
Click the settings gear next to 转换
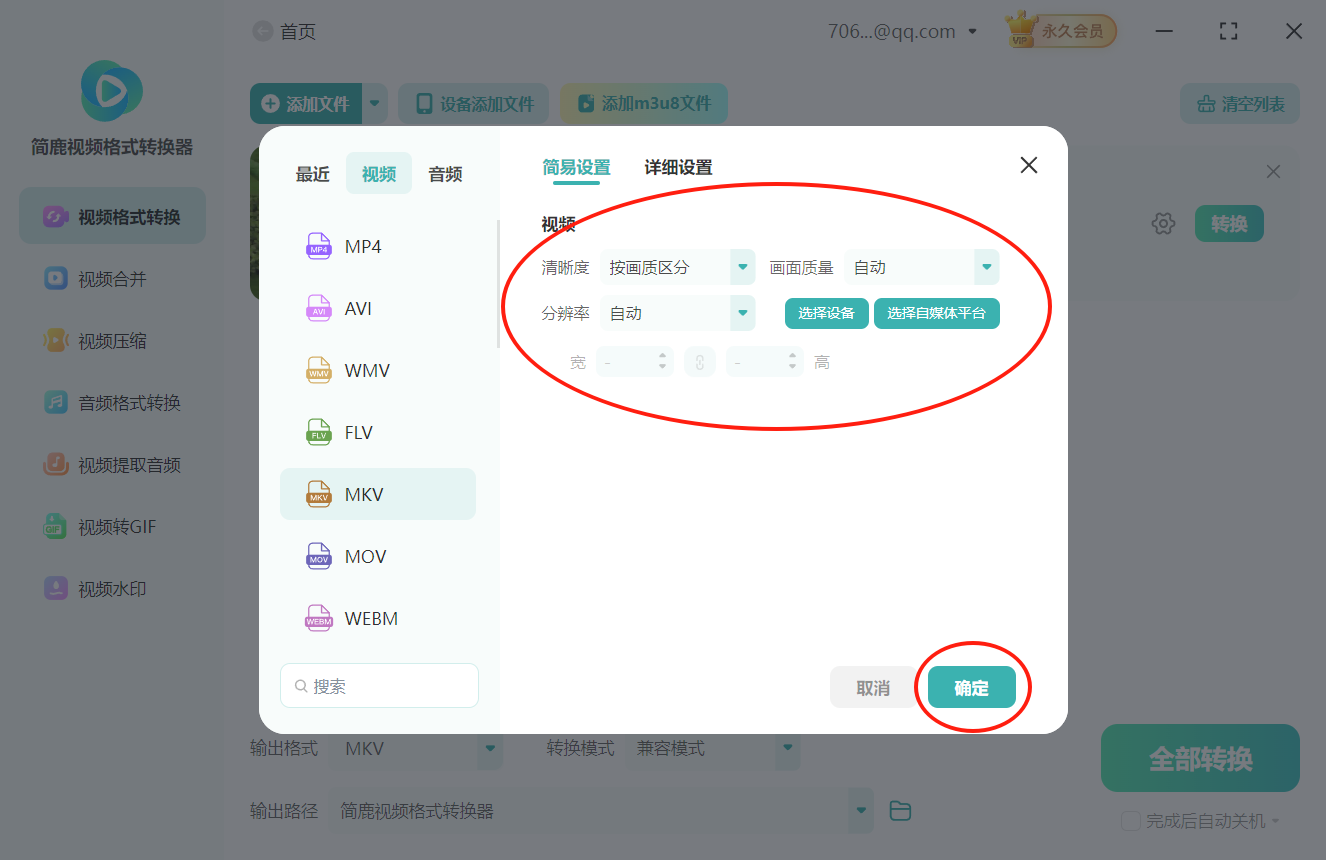pos(1163,223)
